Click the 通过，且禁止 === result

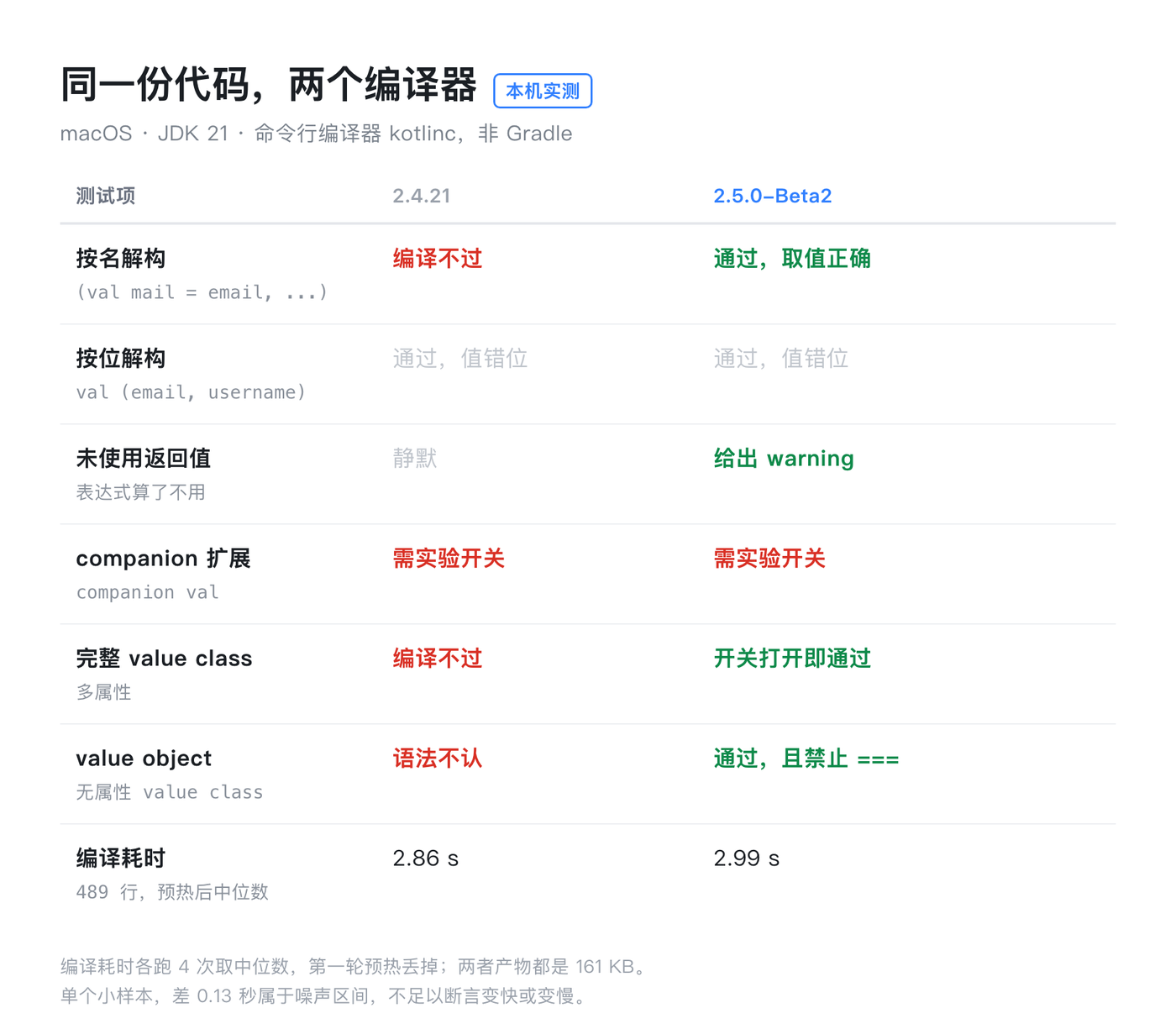[x=806, y=759]
